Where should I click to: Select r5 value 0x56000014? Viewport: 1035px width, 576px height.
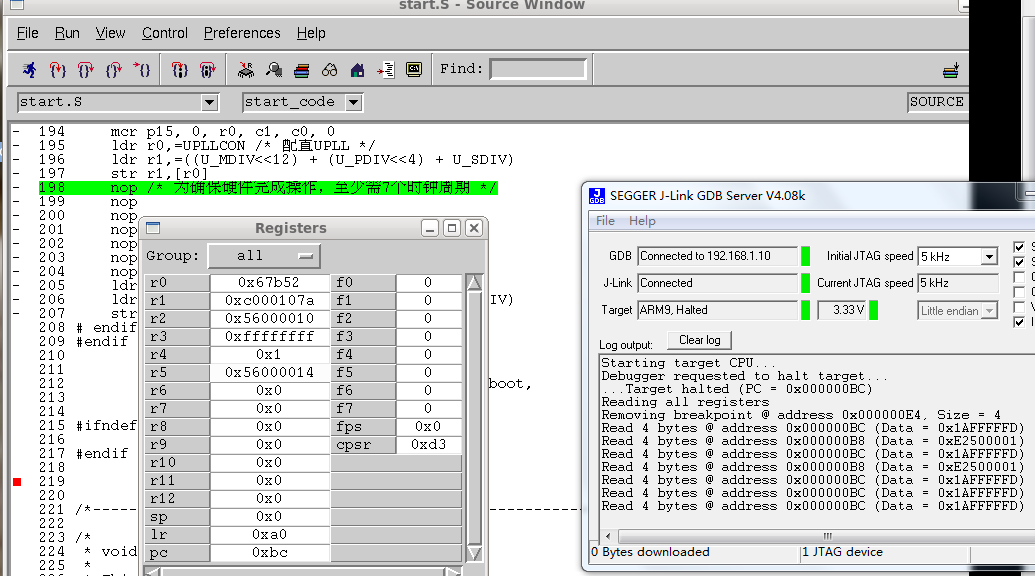269,373
